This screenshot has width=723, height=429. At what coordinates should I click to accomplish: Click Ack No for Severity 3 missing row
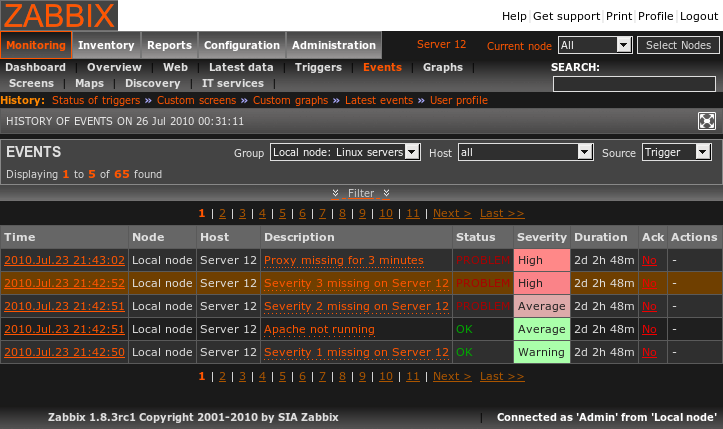click(649, 283)
